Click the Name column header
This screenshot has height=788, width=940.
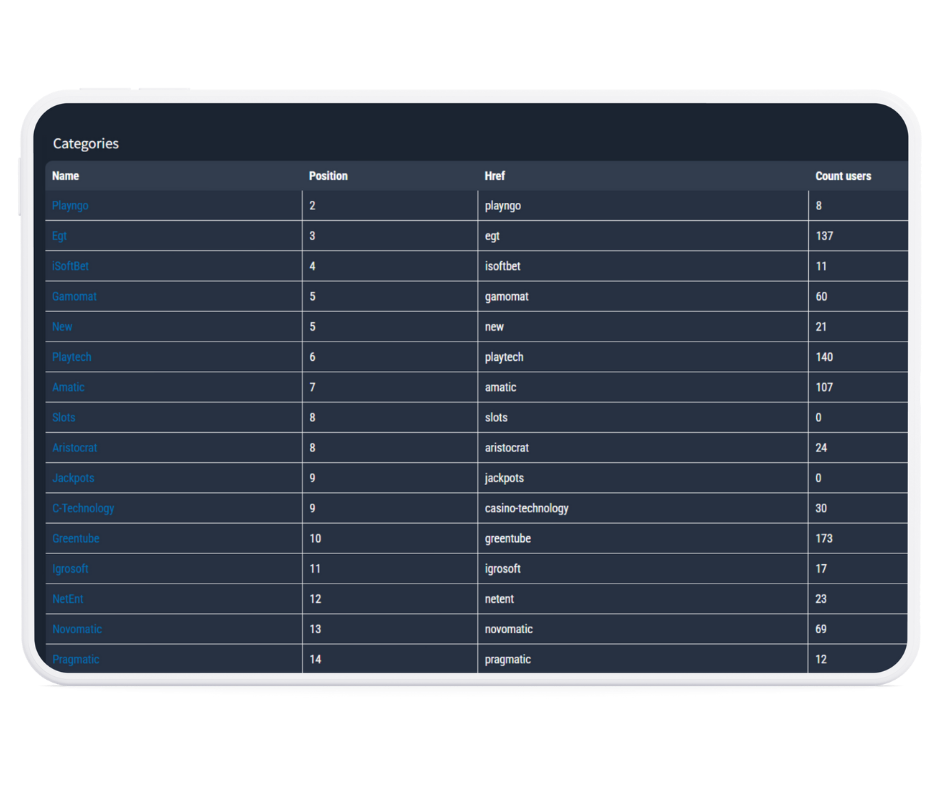[65, 176]
